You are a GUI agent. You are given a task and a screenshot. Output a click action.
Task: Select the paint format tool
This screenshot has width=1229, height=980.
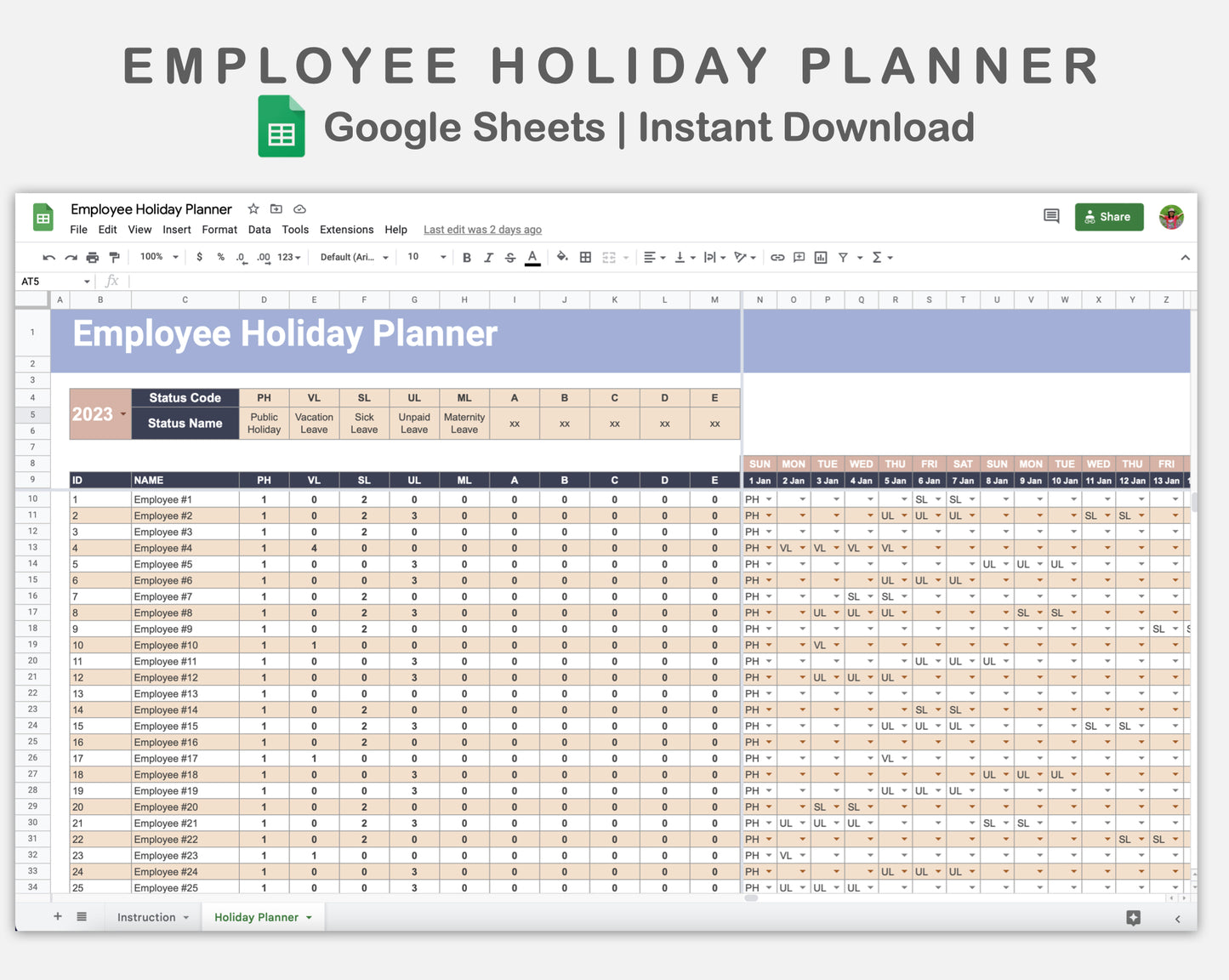click(x=115, y=257)
